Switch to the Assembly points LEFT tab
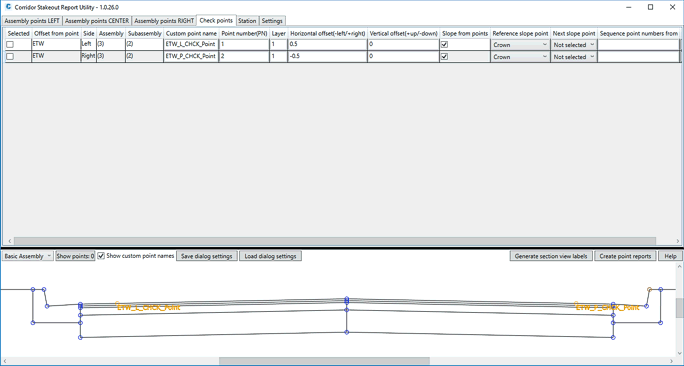The height and width of the screenshot is (366, 684). click(x=32, y=21)
